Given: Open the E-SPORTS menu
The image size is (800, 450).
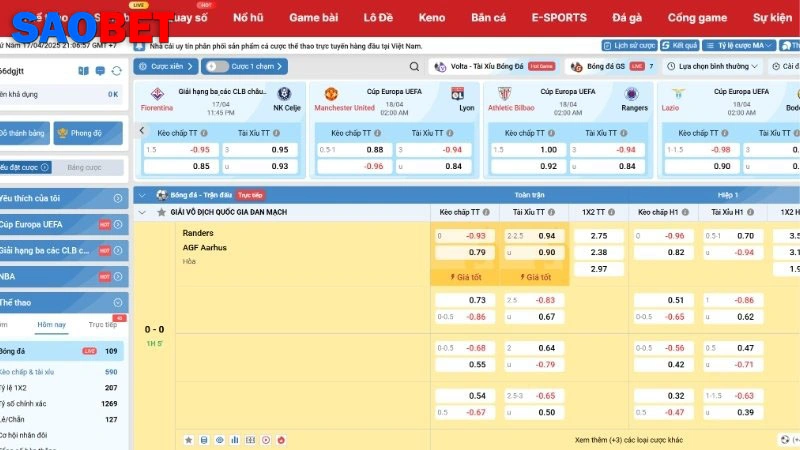Looking at the screenshot, I should pyautogui.click(x=559, y=18).
